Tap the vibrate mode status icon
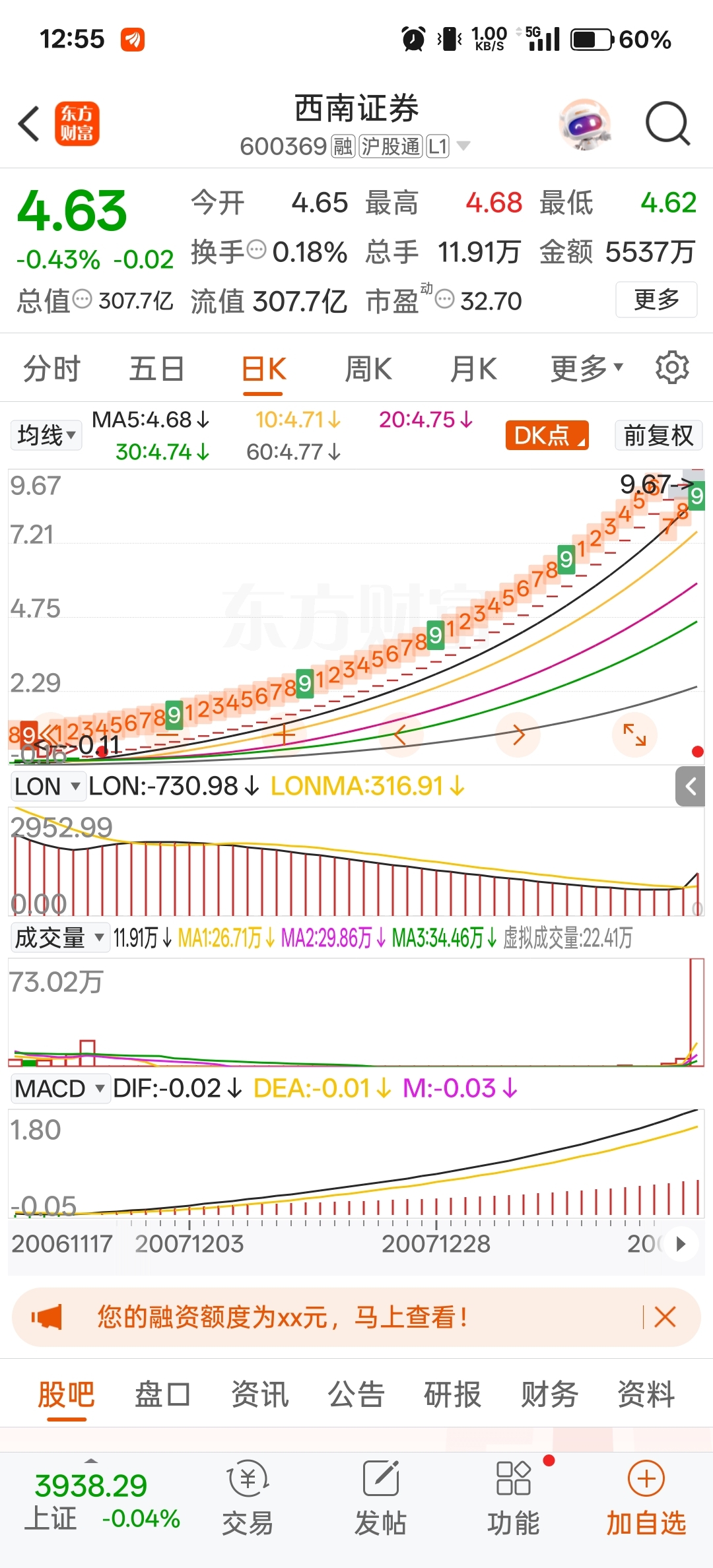This screenshot has height=1568, width=713. pos(450,39)
